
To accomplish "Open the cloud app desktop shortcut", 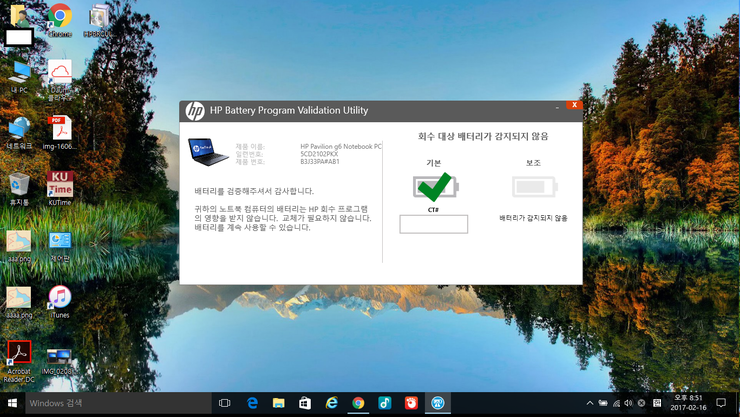I will pyautogui.click(x=60, y=79).
